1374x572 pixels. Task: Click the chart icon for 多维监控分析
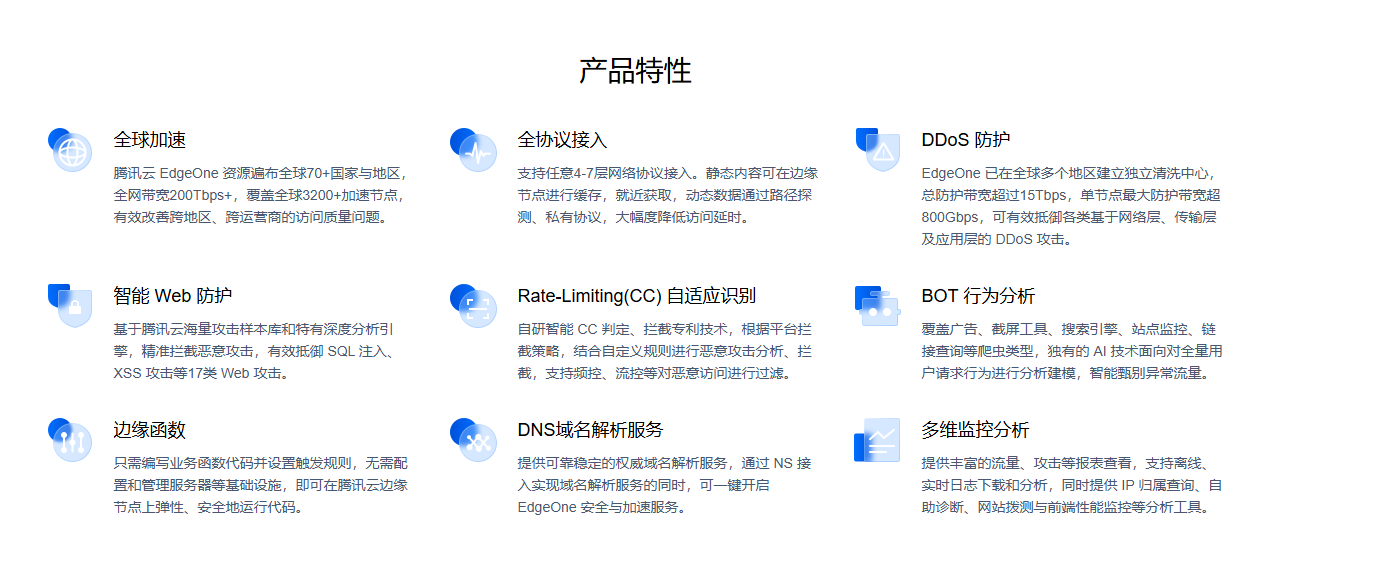click(x=878, y=440)
